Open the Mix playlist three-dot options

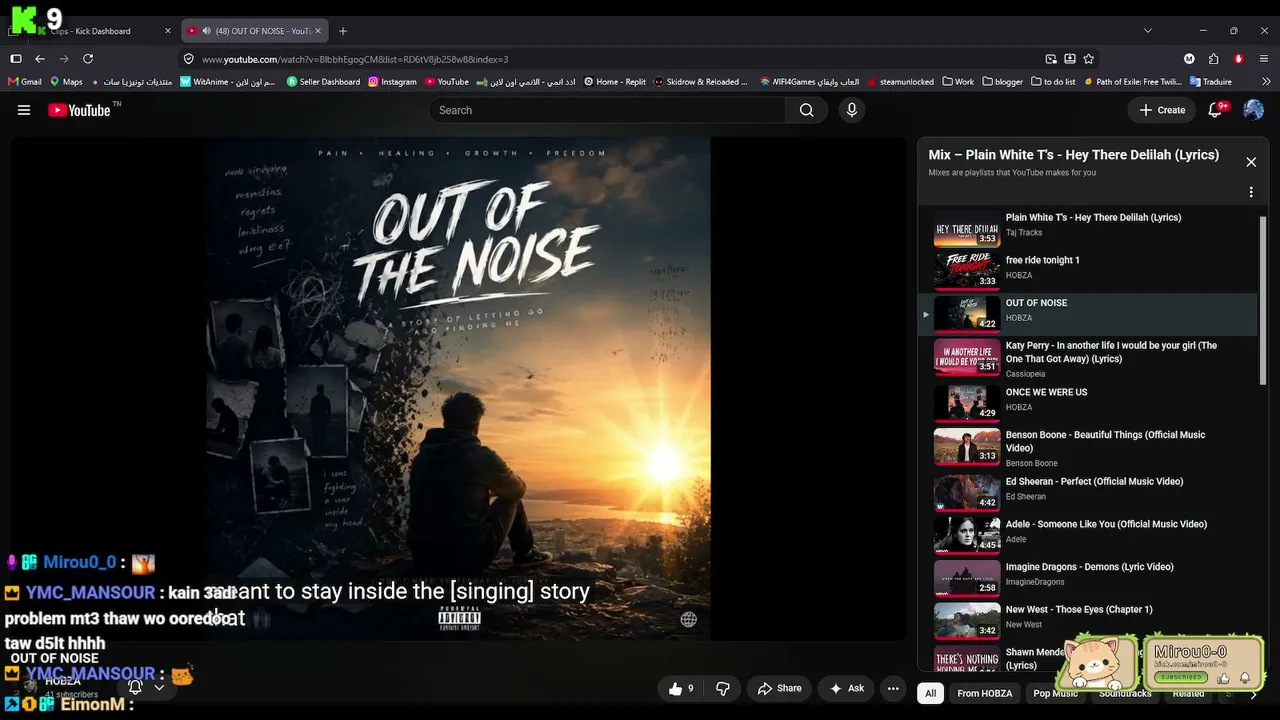[1250, 192]
